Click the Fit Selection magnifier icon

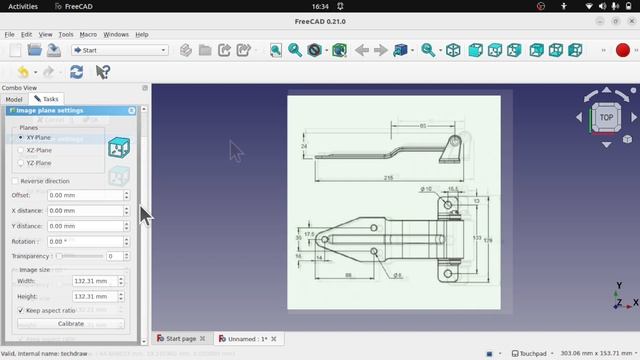pos(295,50)
